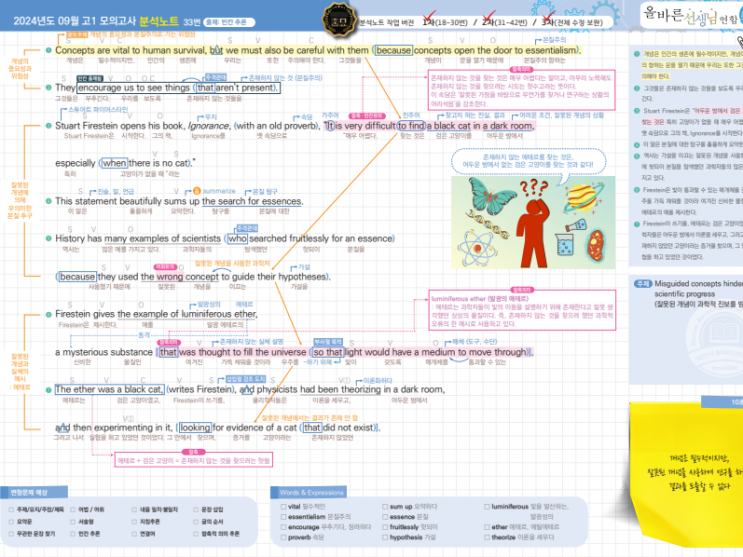This screenshot has height=557, width=743.
Task: Click the orange summarize circle icon
Action: tap(197, 191)
